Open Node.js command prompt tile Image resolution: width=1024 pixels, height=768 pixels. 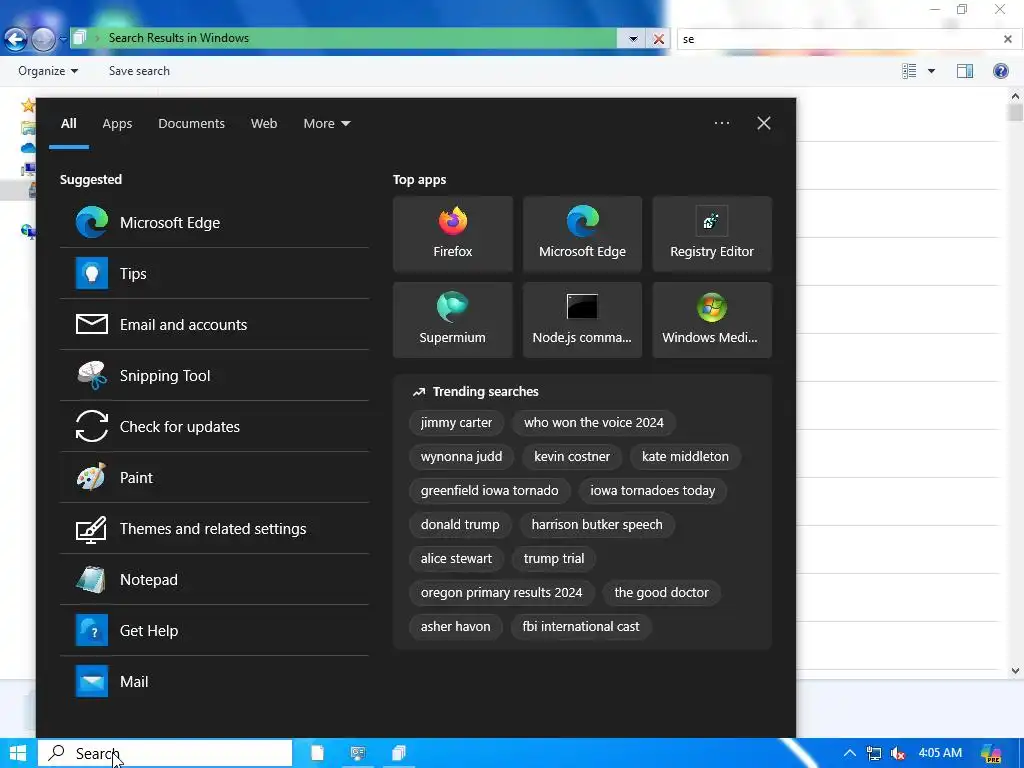click(x=582, y=320)
